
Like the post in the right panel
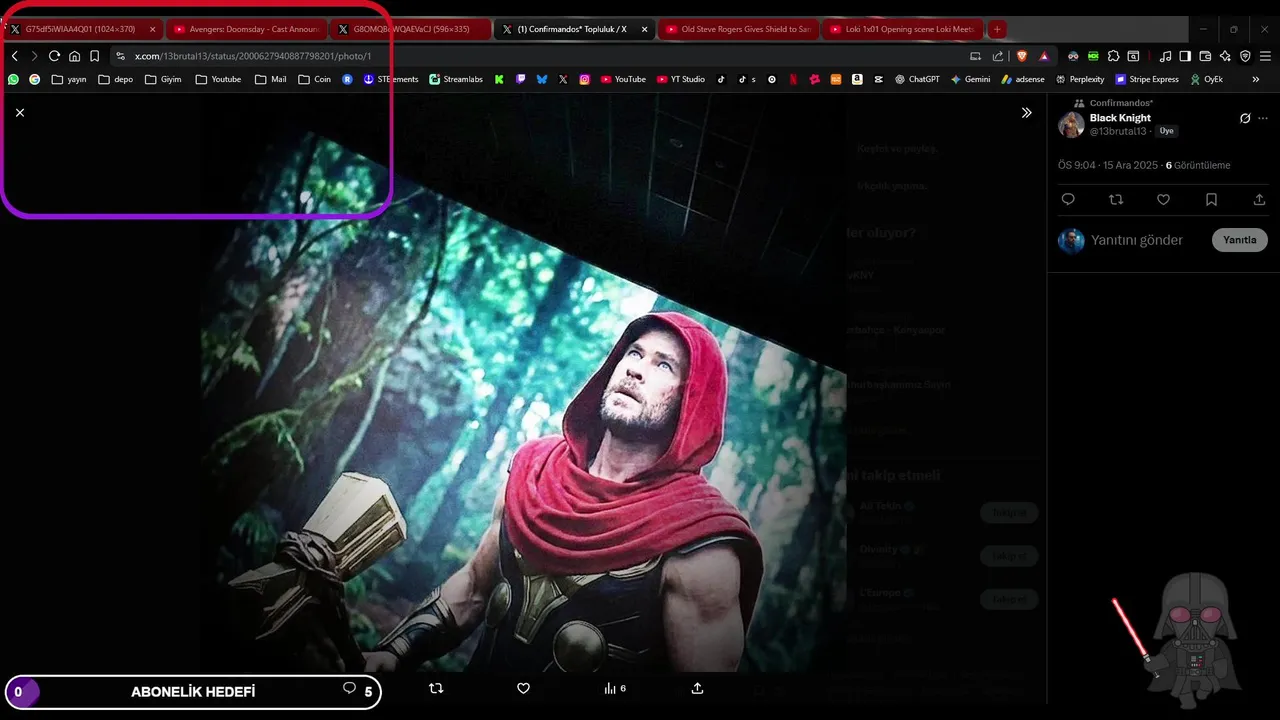[x=1163, y=200]
